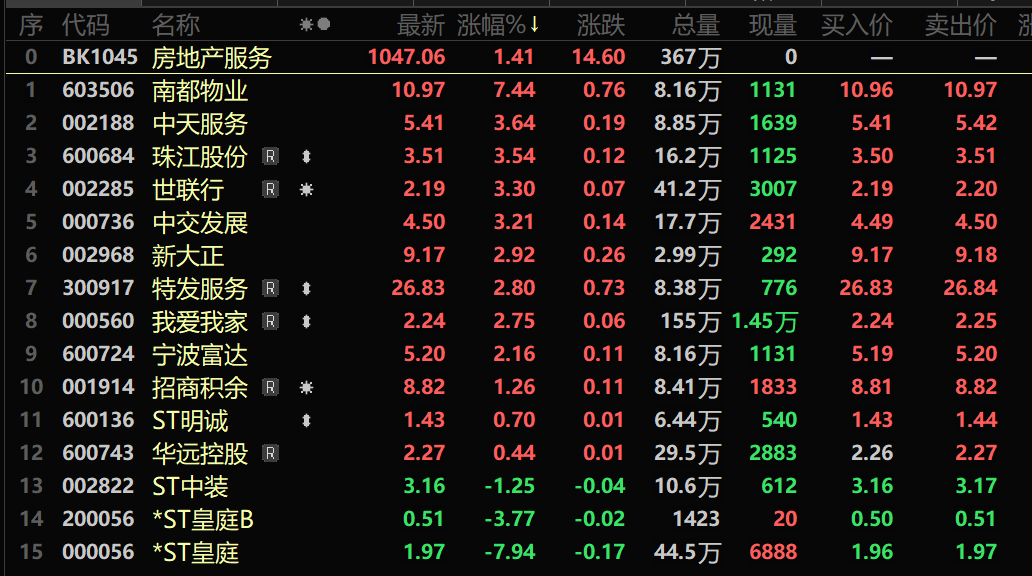
Task: Click stock code 600743
Action: click(98, 453)
